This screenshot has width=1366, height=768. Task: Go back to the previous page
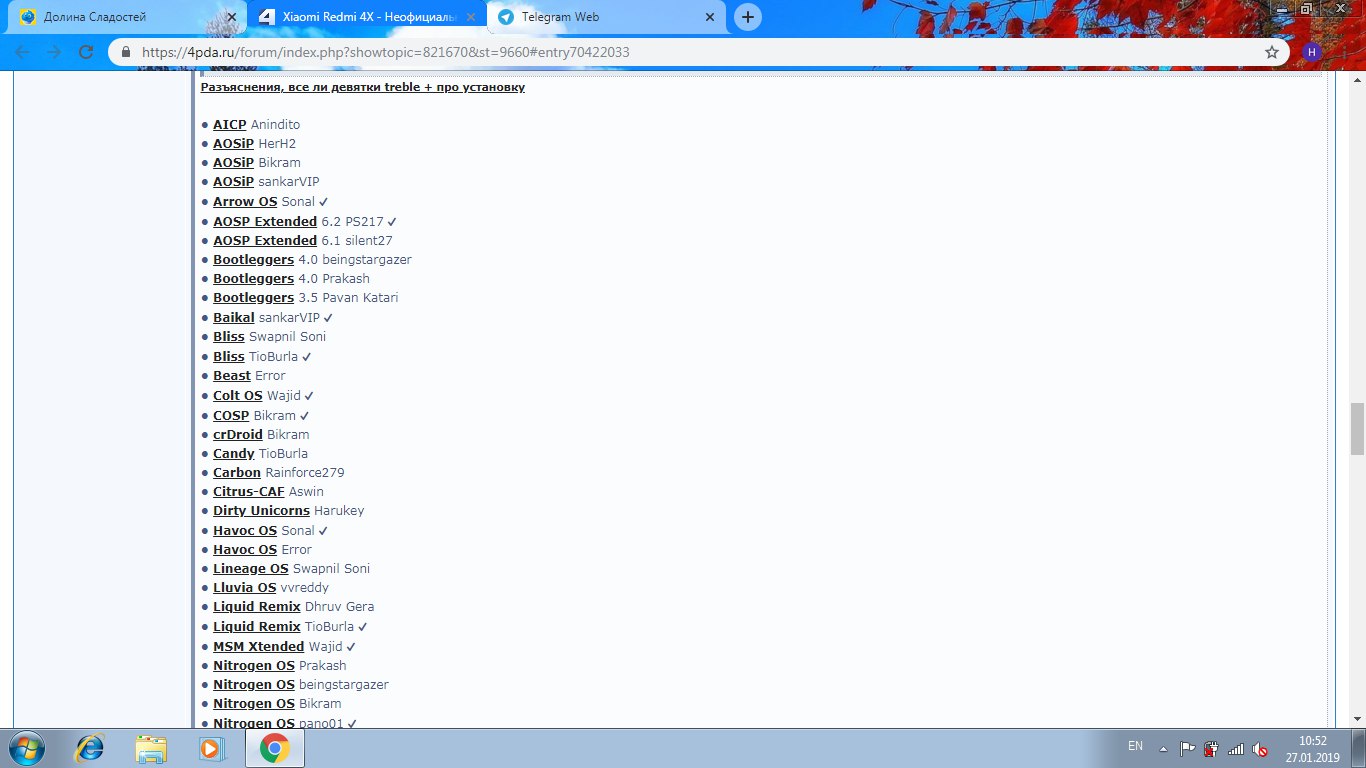click(x=23, y=52)
